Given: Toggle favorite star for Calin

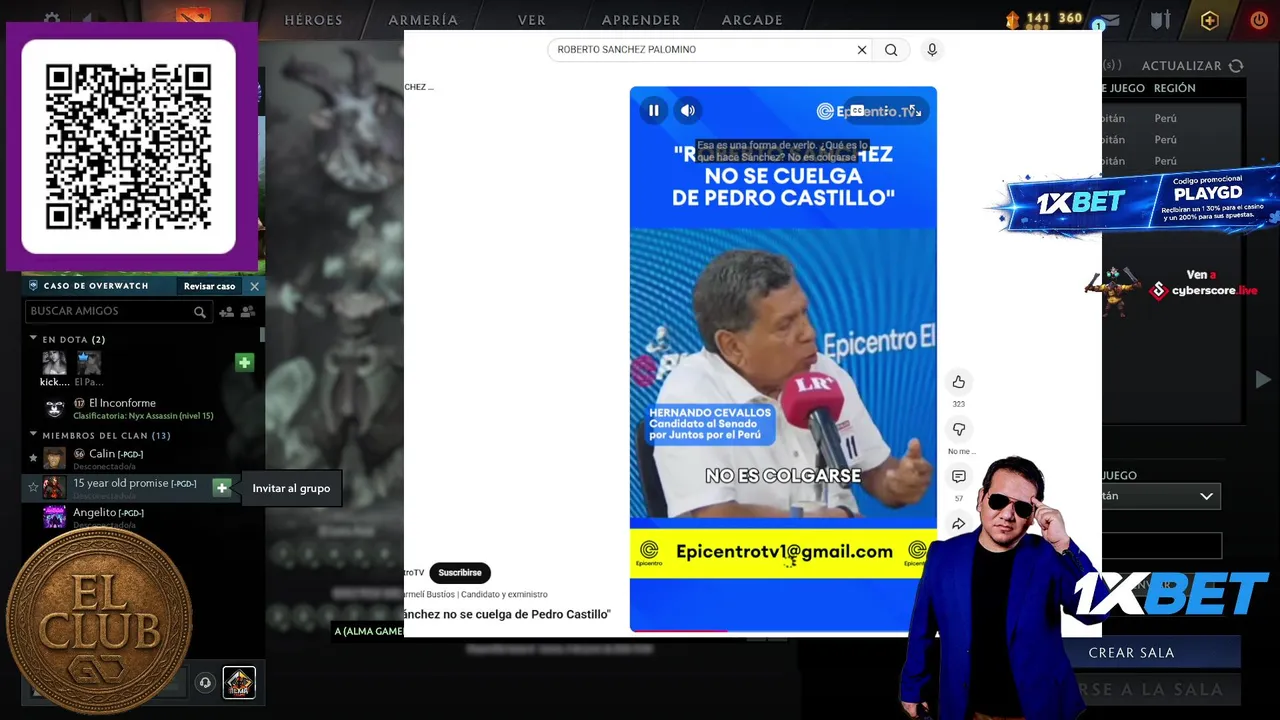Looking at the screenshot, I should click(33, 458).
